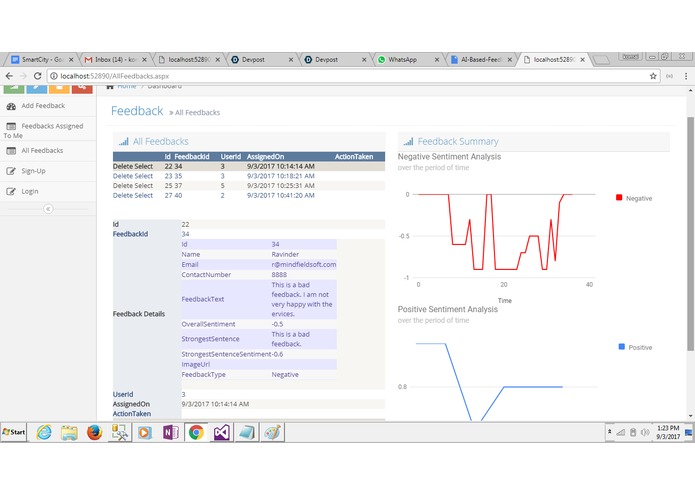Click the 9/3/2017 10:41:20 AM cell
695x494 pixels.
(x=281, y=196)
